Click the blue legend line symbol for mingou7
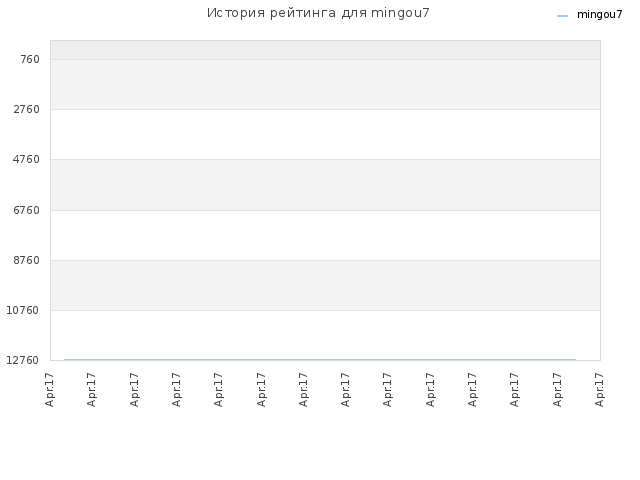 562,16
